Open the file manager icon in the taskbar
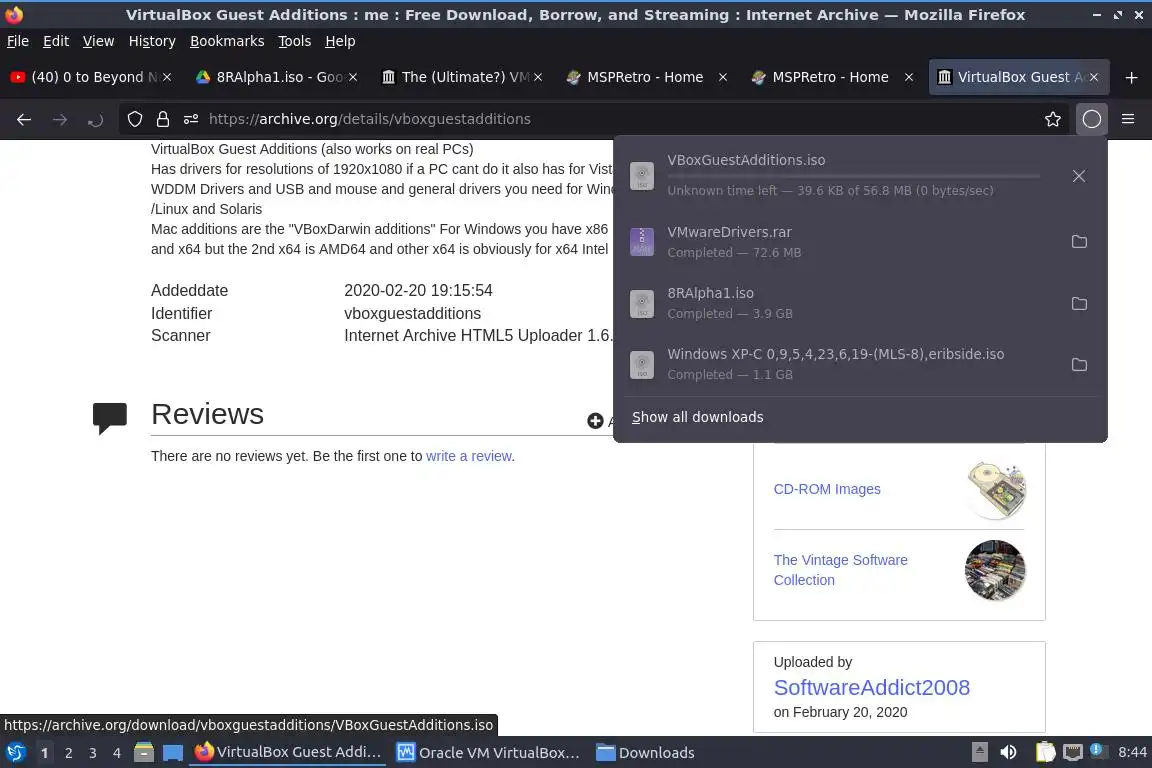The width and height of the screenshot is (1152, 768). (143, 752)
